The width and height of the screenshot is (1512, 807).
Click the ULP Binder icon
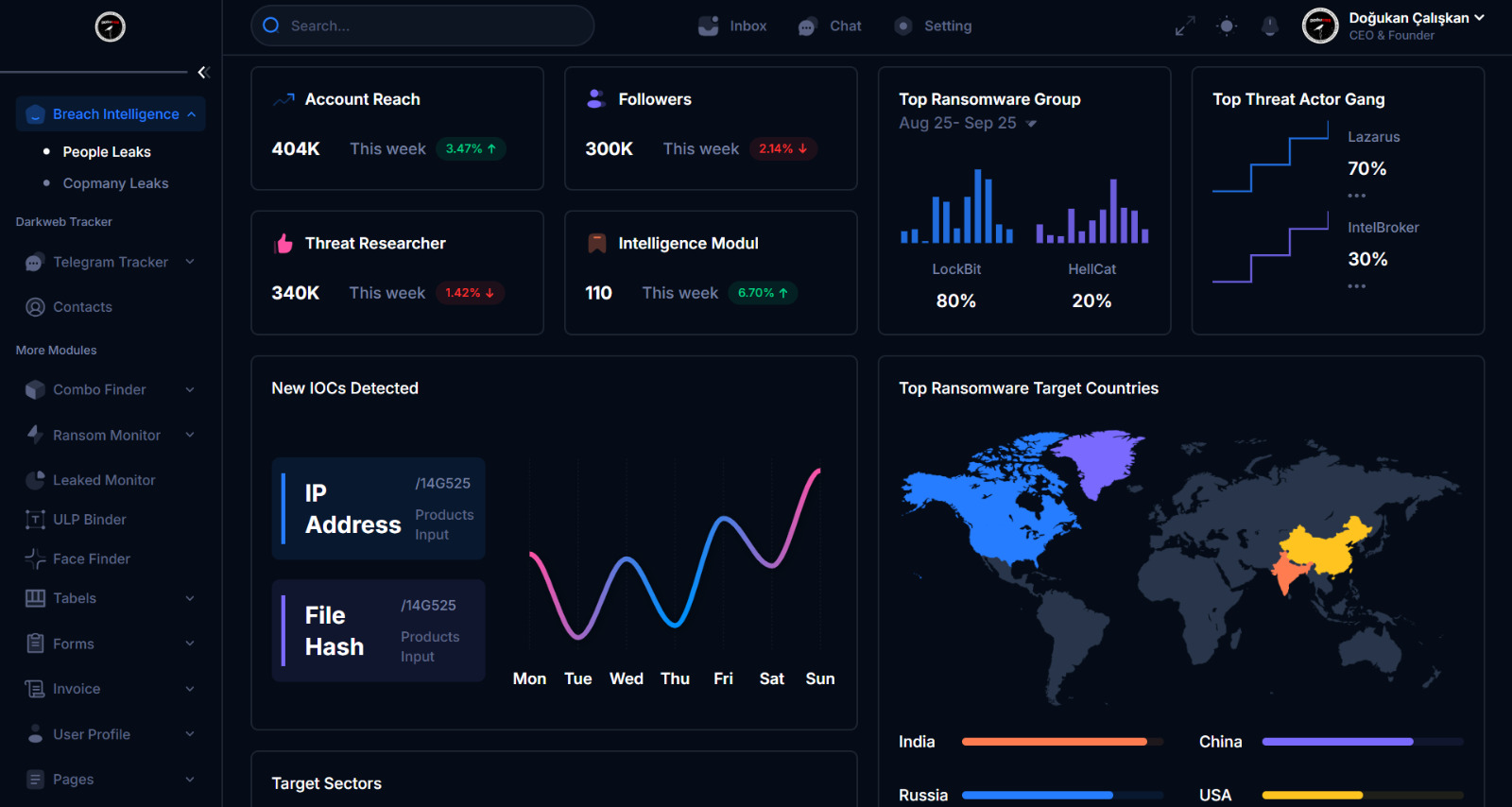click(35, 520)
